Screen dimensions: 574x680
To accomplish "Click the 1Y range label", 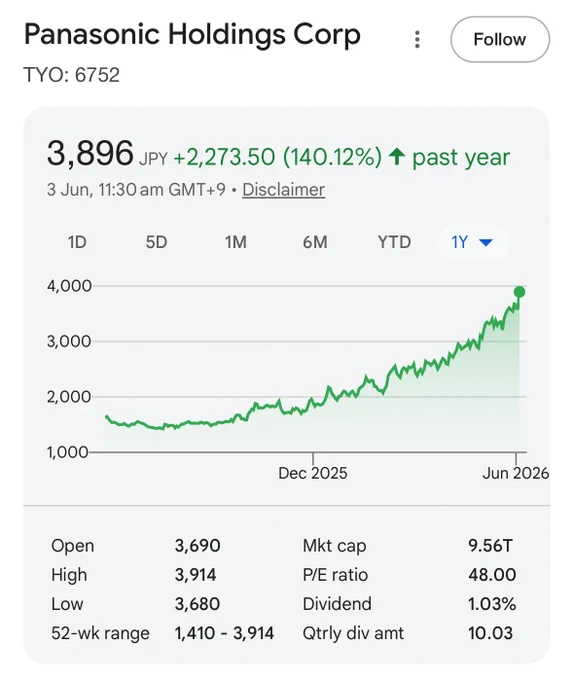I will pyautogui.click(x=460, y=242).
